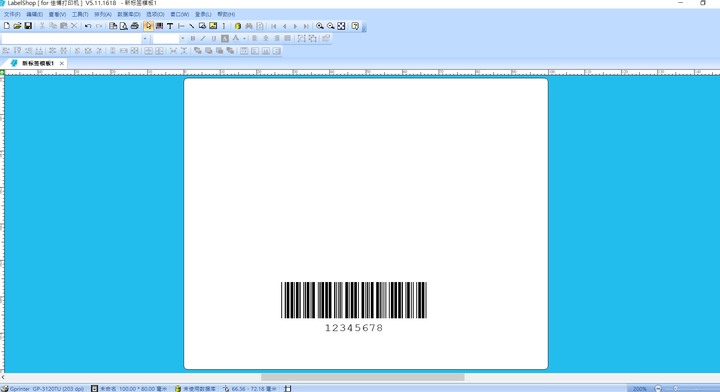Viewport: 720px width, 392px height.
Task: Open the label page setup icon
Action: point(112,26)
